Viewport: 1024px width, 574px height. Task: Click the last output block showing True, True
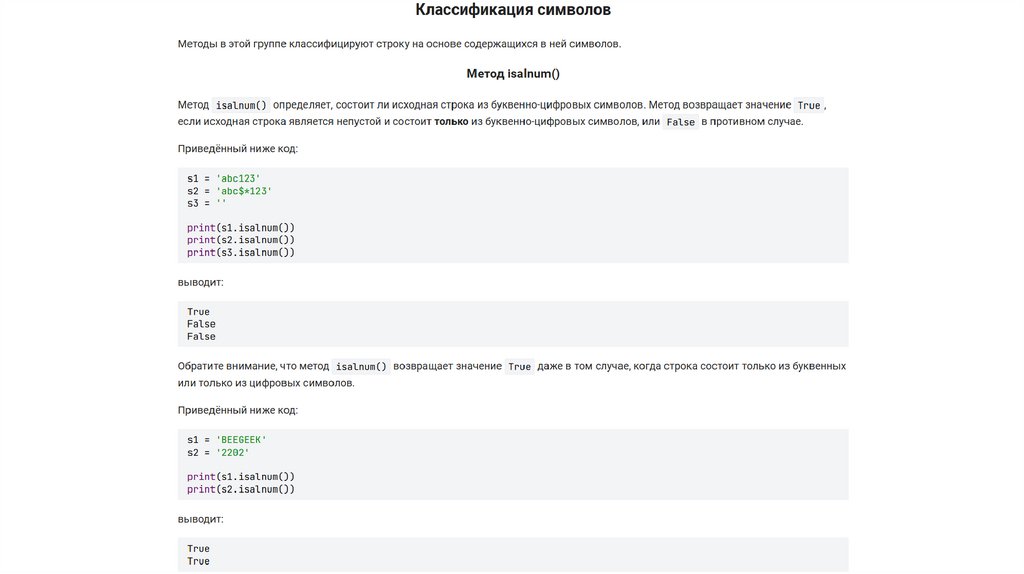click(x=512, y=555)
